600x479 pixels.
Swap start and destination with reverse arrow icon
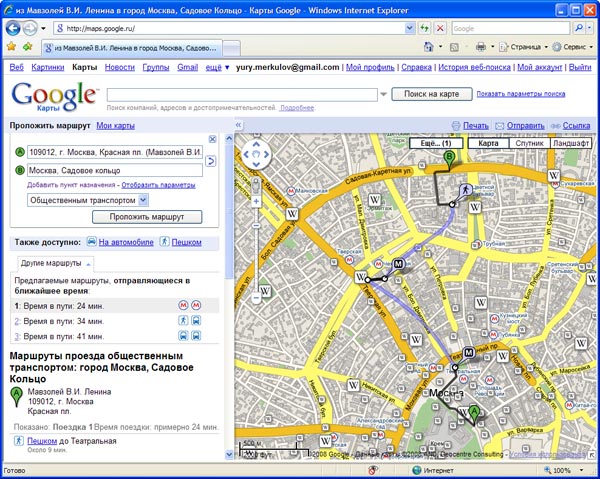click(210, 161)
